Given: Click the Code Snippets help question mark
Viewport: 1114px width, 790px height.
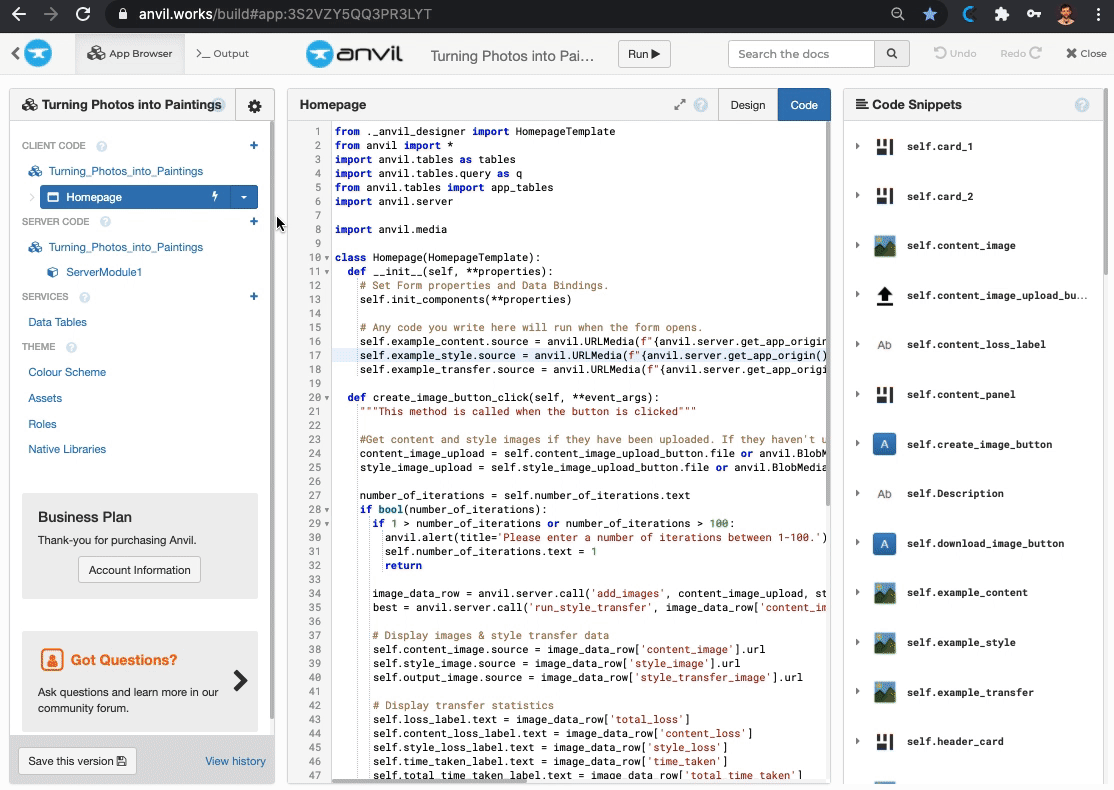Looking at the screenshot, I should [x=1082, y=104].
